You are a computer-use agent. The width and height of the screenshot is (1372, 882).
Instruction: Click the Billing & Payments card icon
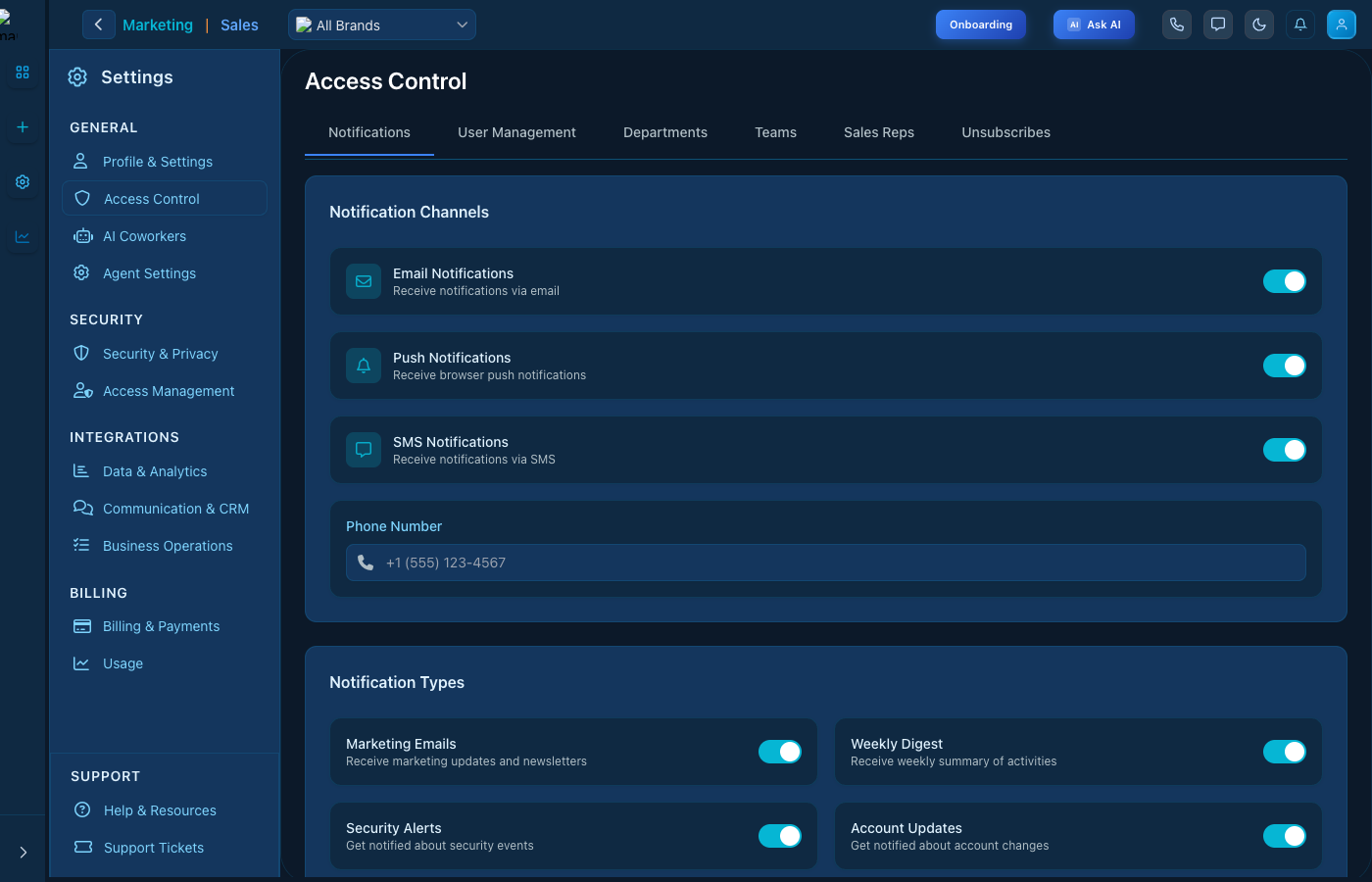click(82, 626)
